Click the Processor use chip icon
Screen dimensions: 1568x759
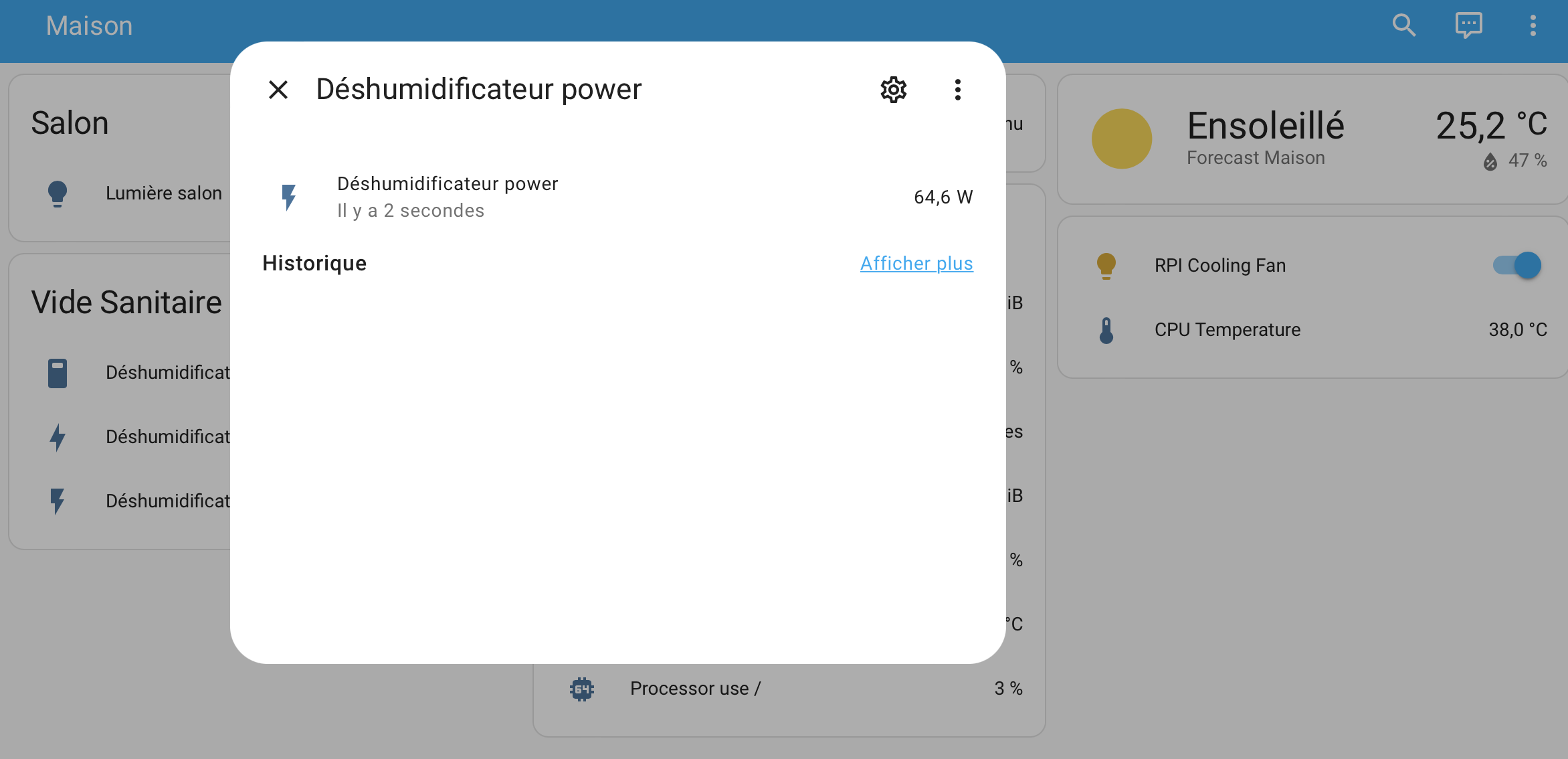click(581, 689)
